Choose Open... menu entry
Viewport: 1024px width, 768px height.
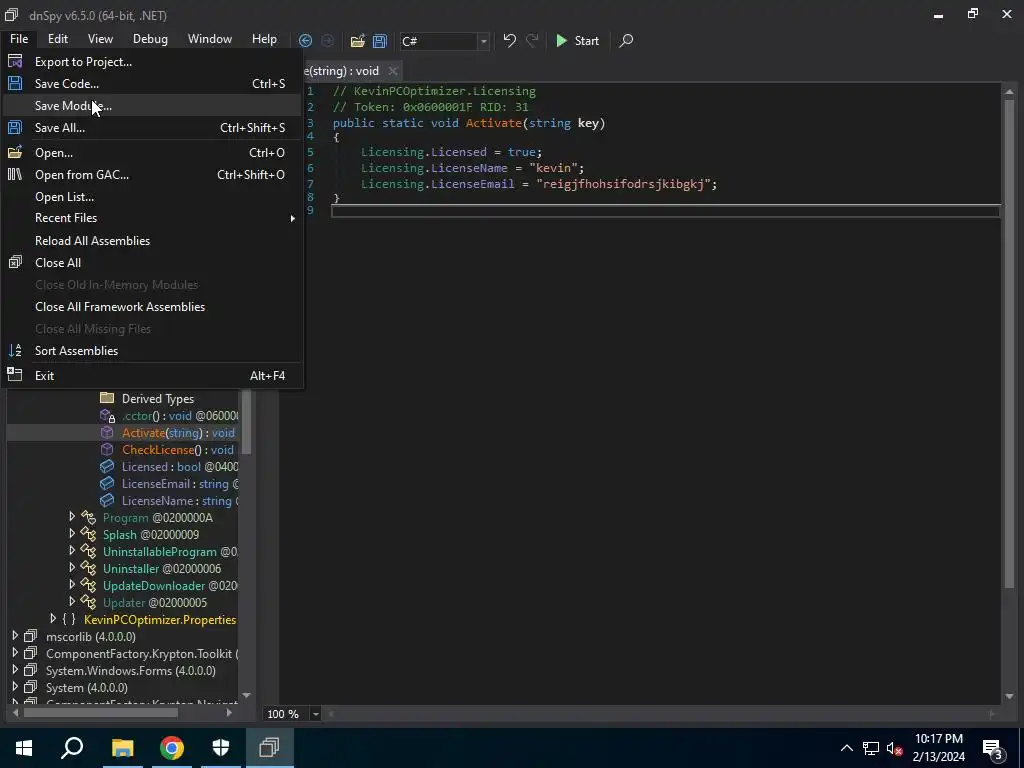tap(152, 153)
